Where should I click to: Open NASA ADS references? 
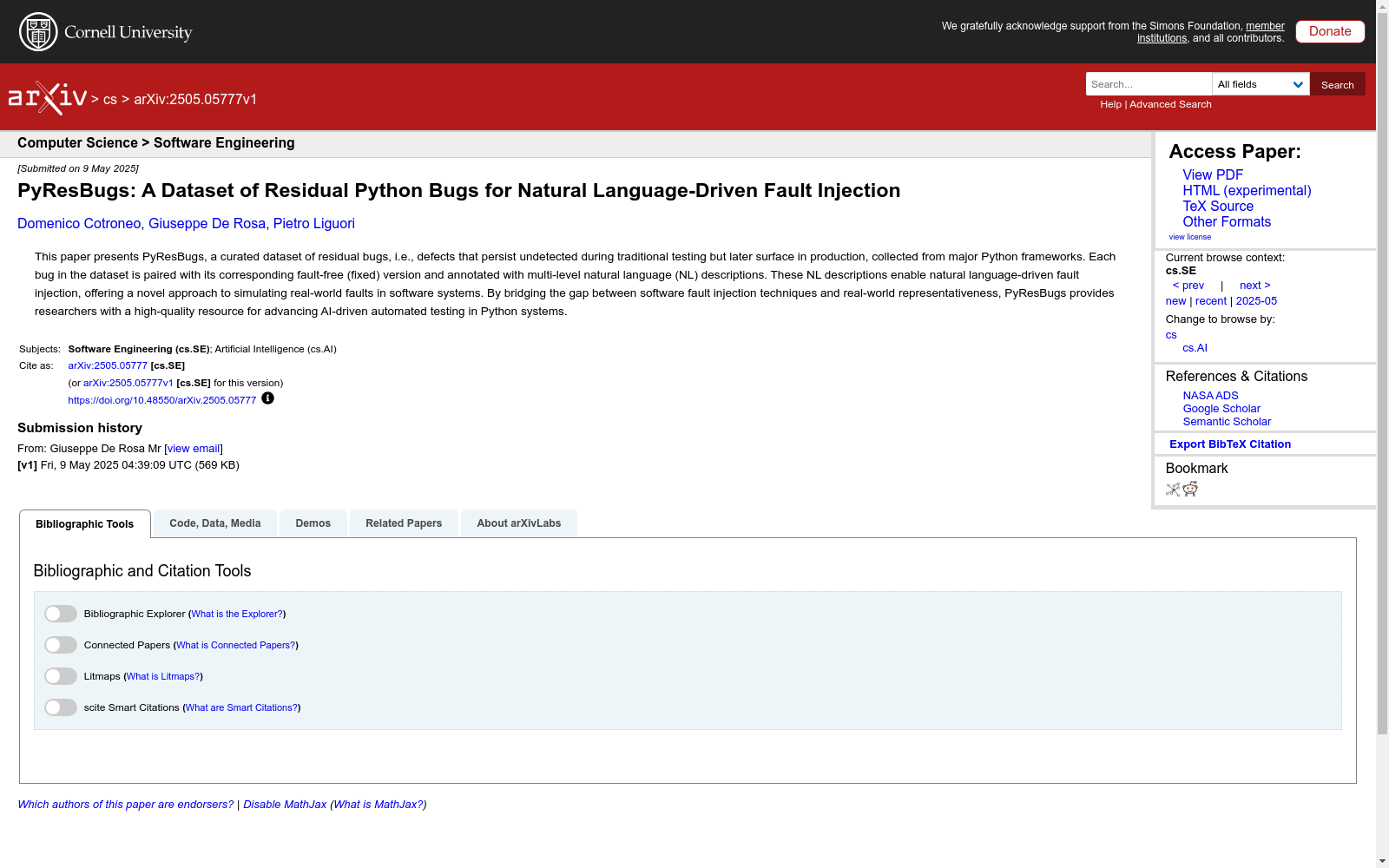(x=1210, y=396)
